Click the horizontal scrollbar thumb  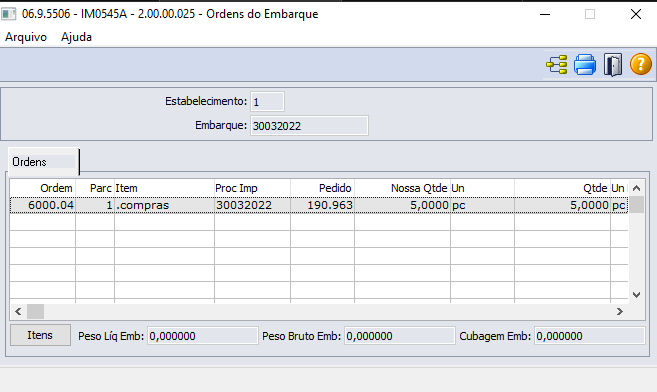coord(35,311)
